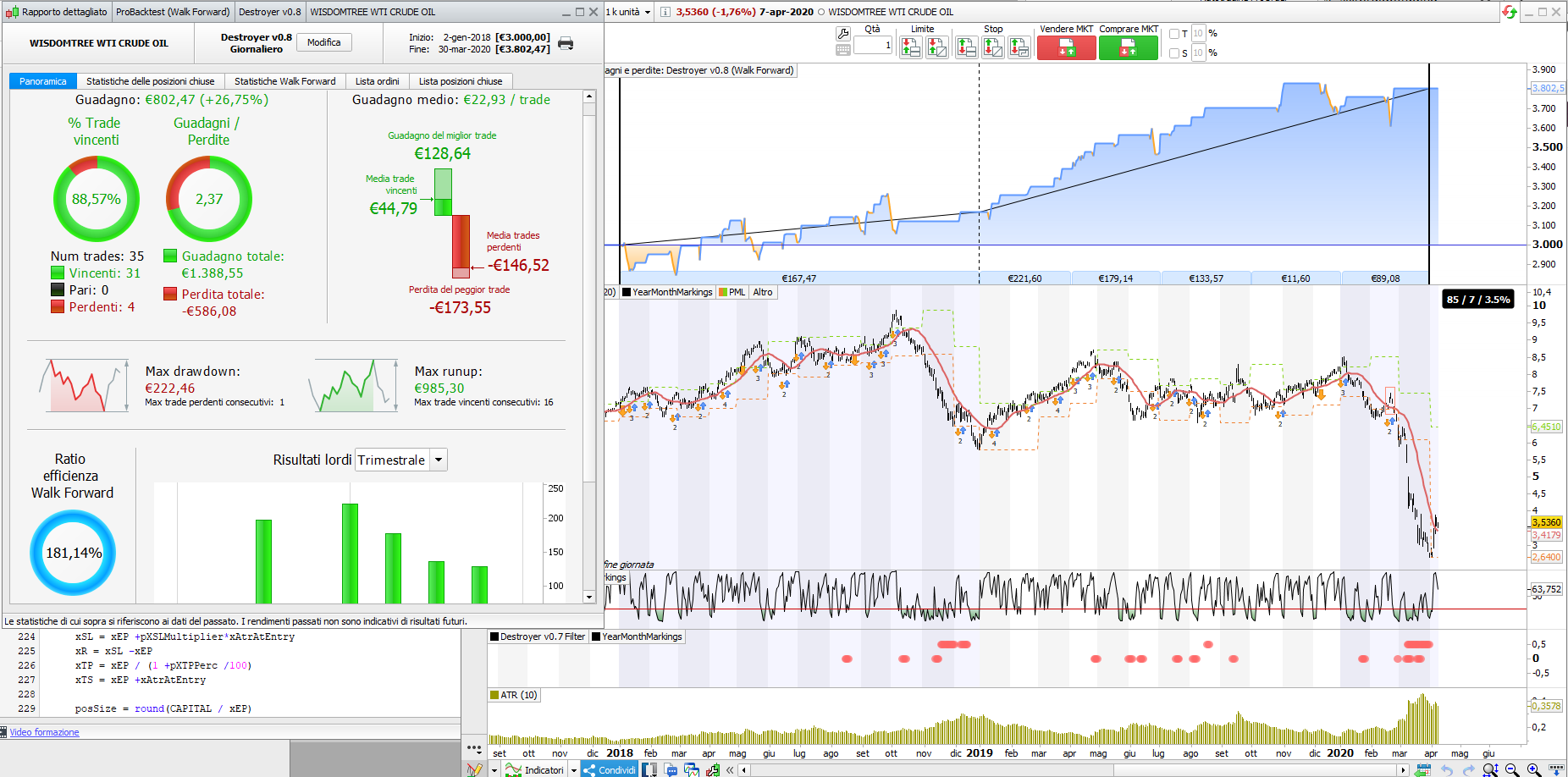The width and height of the screenshot is (1568, 777).
Task: Click Vendere MKT red sell button
Action: tap(1067, 47)
